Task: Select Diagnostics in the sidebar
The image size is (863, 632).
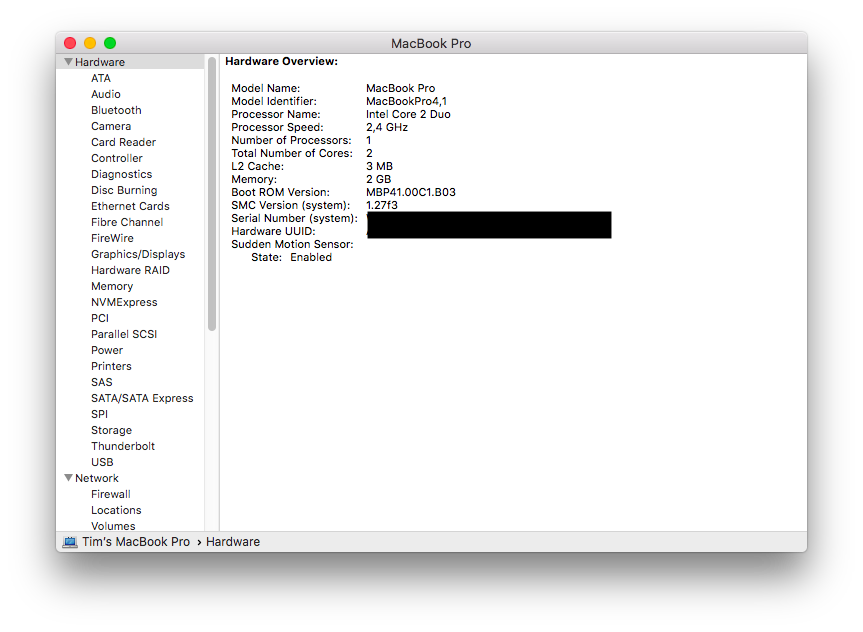Action: click(x=122, y=174)
